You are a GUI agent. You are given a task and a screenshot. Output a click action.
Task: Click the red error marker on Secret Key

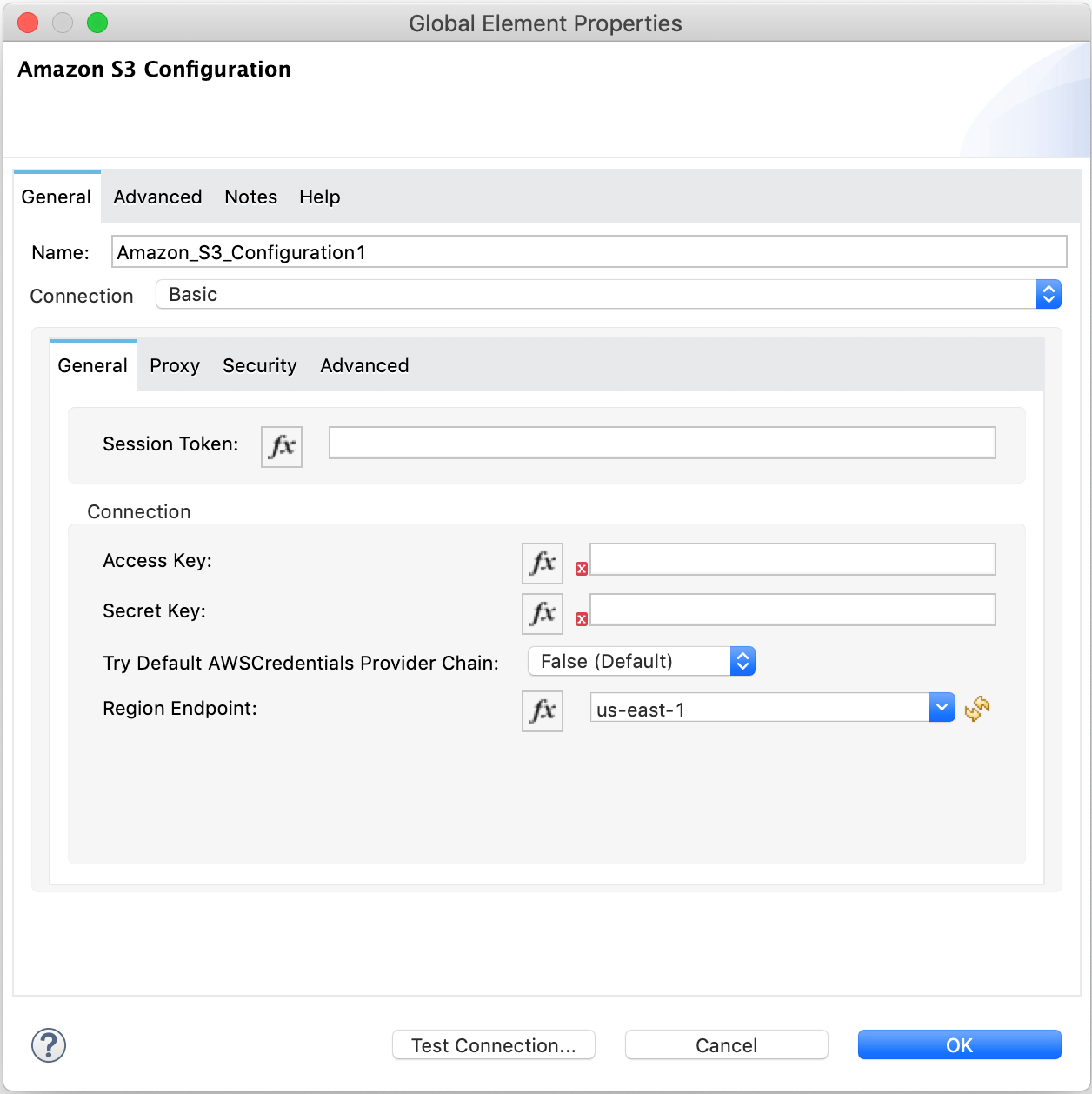582,617
